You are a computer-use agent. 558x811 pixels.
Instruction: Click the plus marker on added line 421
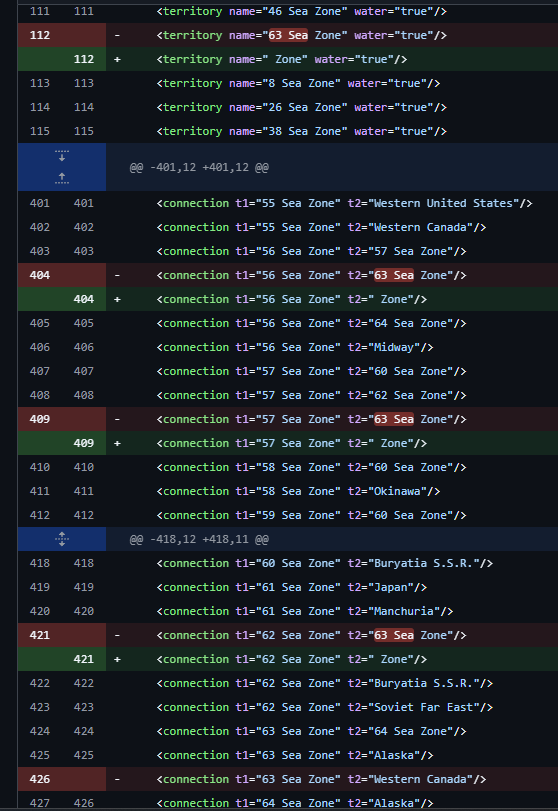117,659
